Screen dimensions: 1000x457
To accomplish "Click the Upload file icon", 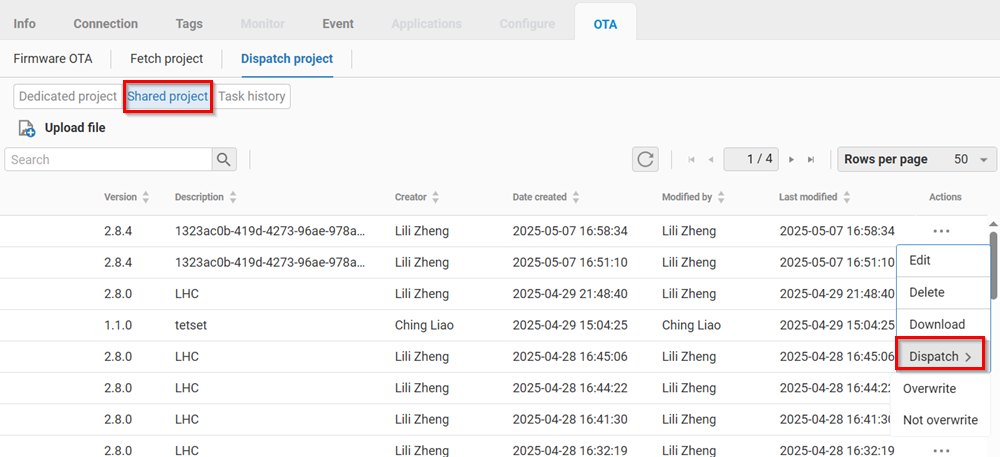I will tap(26, 128).
